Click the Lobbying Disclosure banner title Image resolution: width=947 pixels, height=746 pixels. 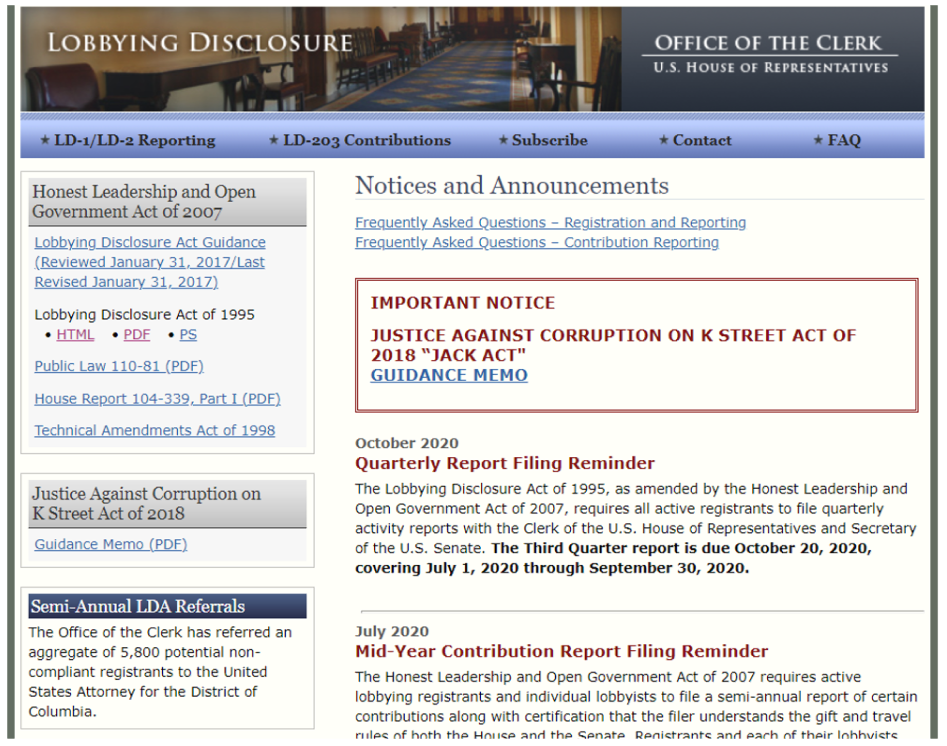click(x=200, y=43)
